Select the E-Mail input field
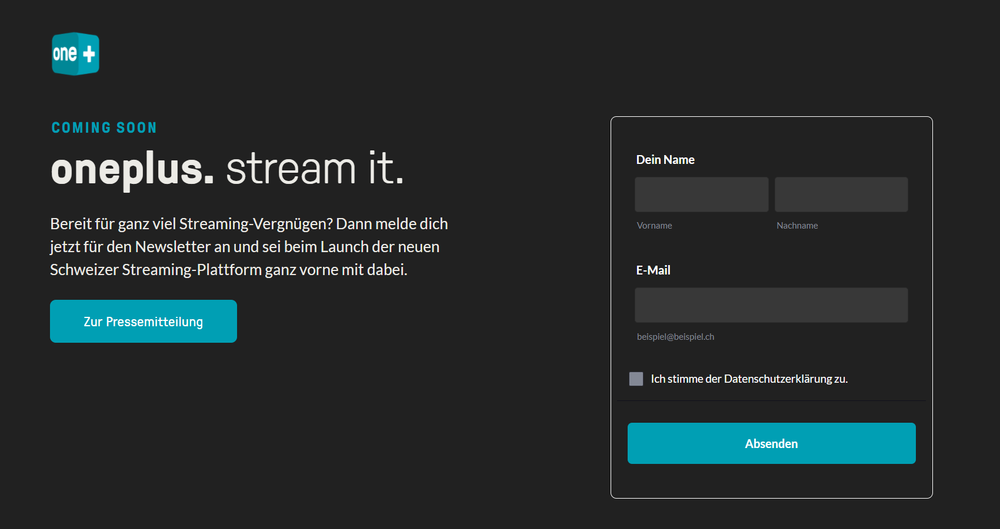The width and height of the screenshot is (1000, 529). click(x=771, y=305)
